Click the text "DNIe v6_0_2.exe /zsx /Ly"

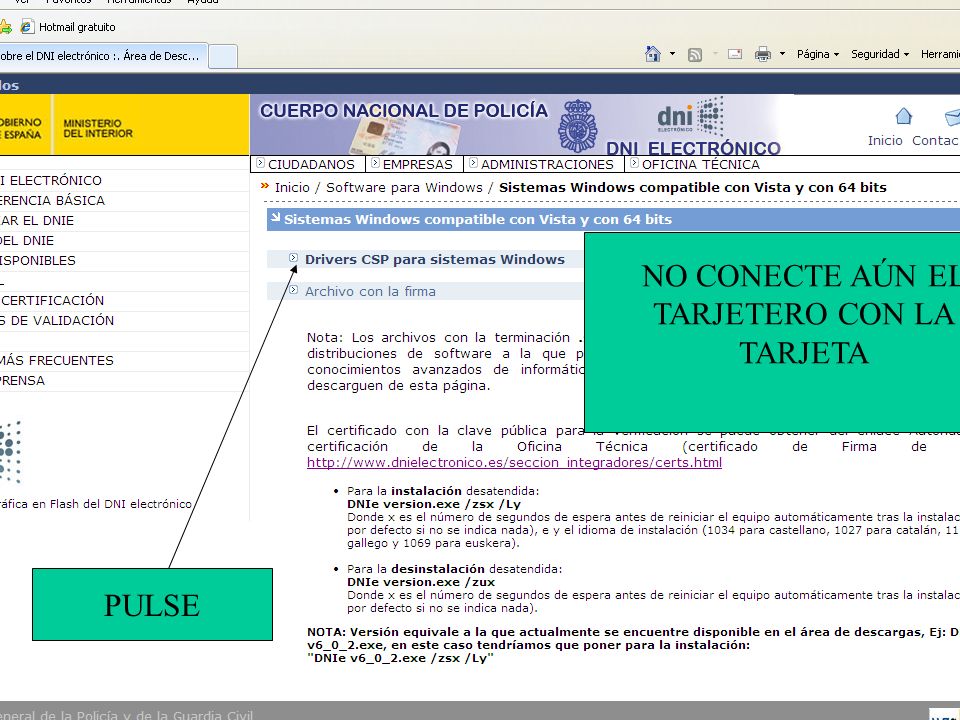click(x=400, y=658)
